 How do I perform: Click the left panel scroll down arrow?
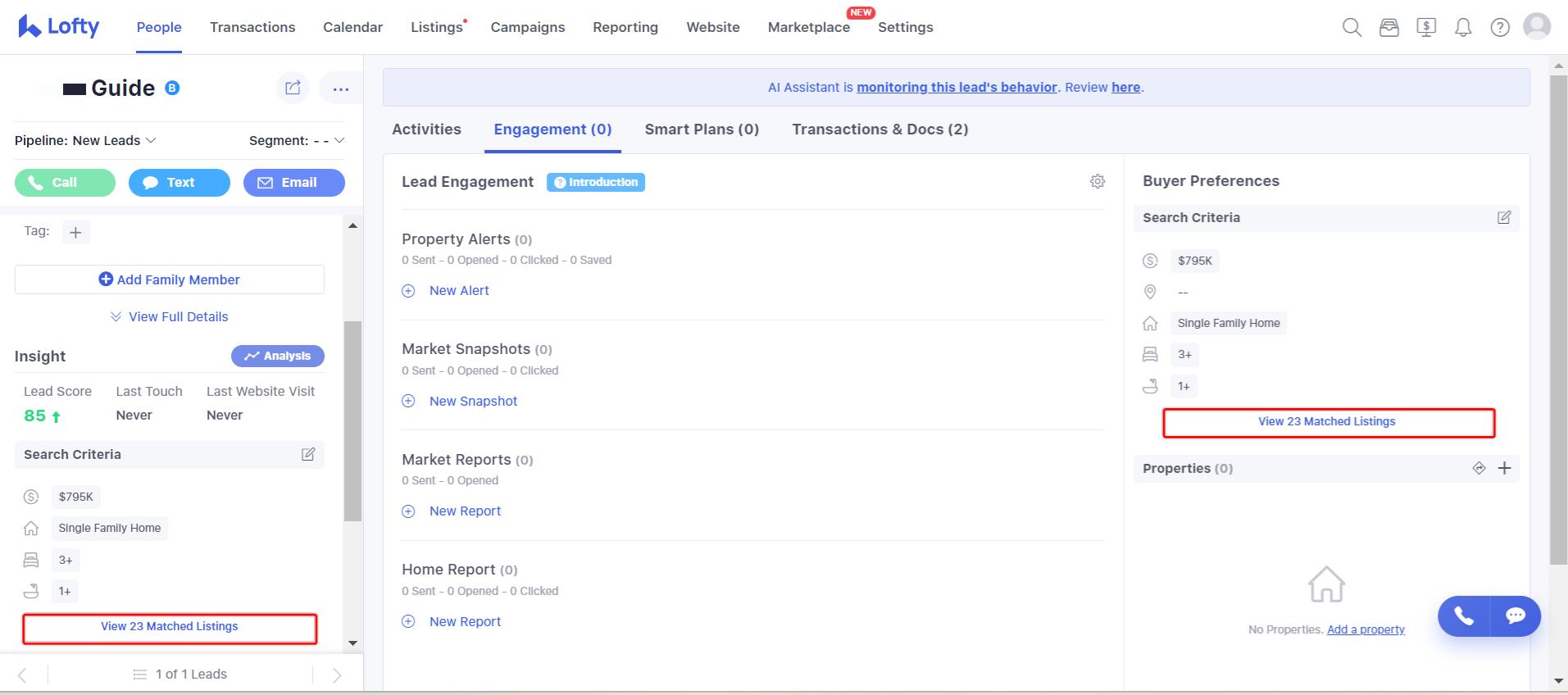click(353, 643)
